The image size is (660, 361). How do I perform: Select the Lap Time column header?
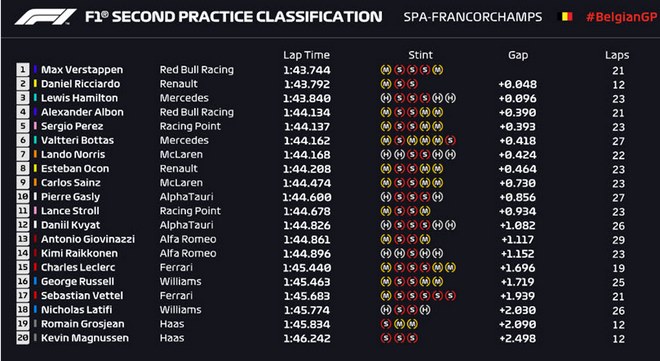point(306,55)
